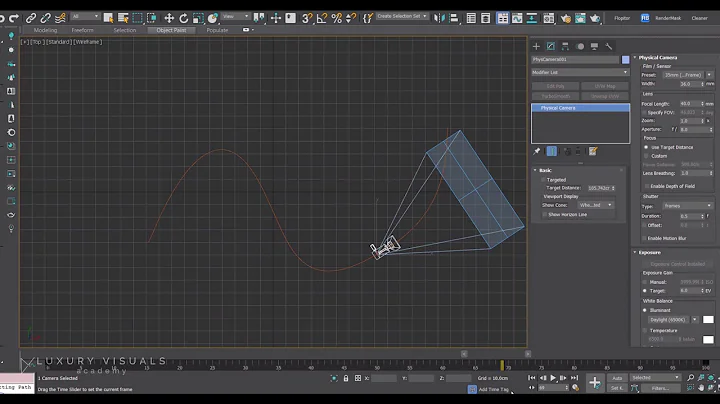
Task: Enable the shutter Offset checkbox
Action: click(x=645, y=225)
